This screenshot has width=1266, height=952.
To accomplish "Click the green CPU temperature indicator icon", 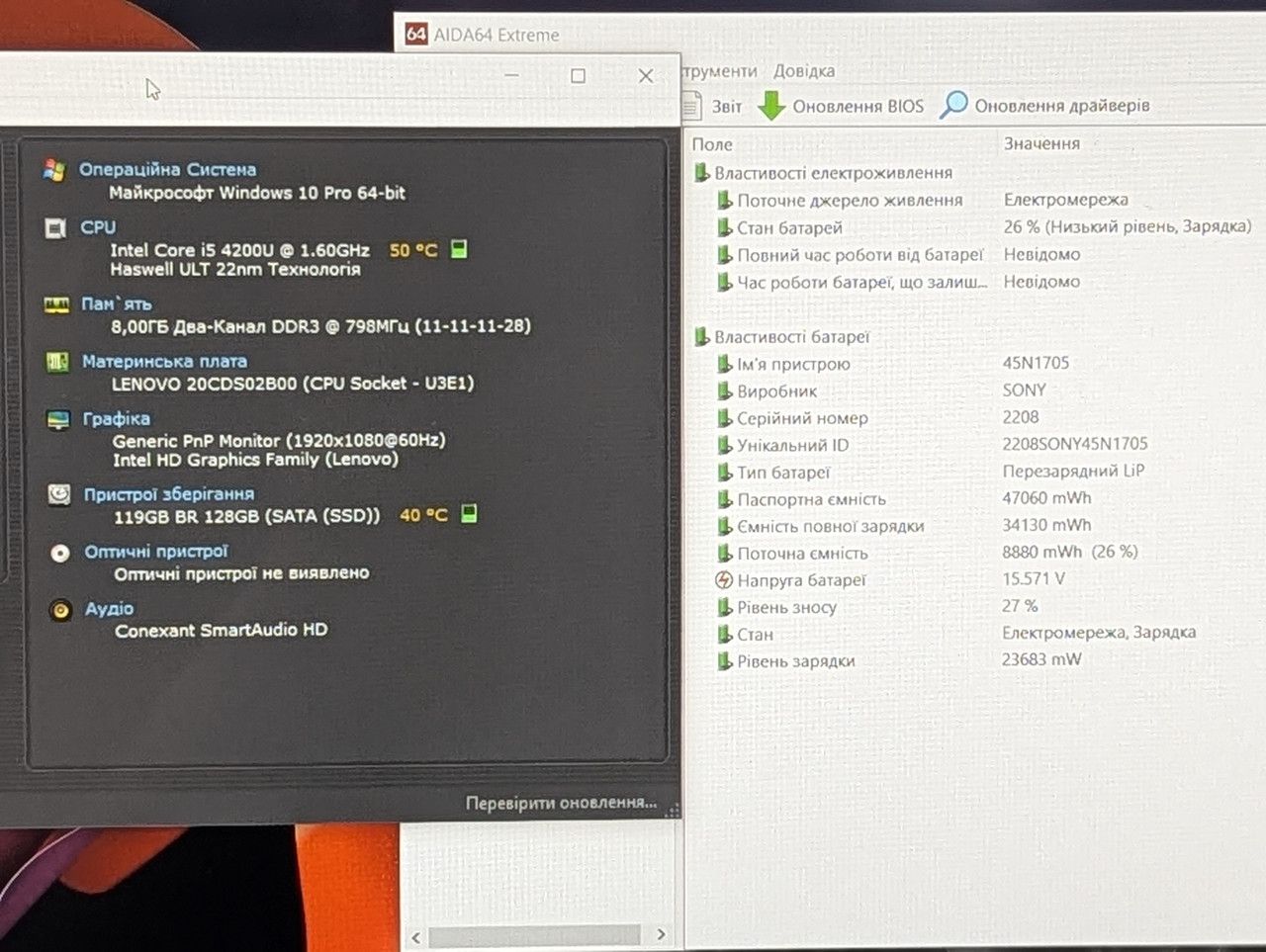I will (459, 249).
